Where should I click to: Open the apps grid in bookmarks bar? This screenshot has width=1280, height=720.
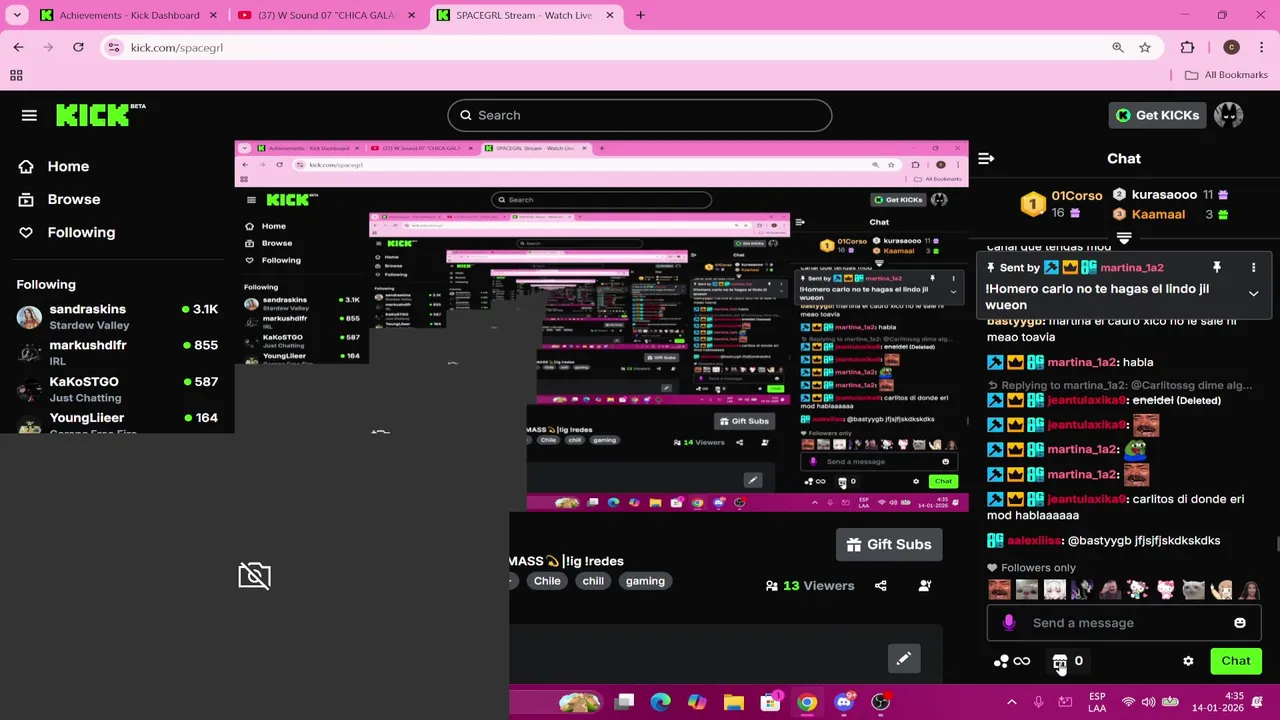click(16, 75)
